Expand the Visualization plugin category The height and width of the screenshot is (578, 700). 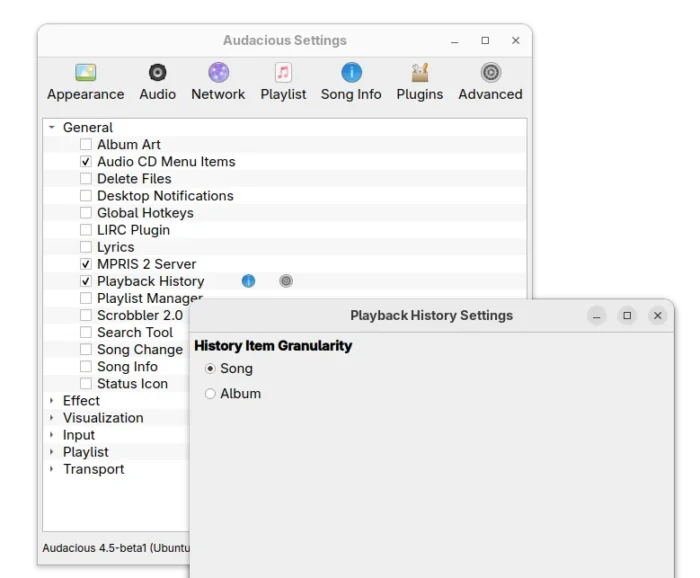point(52,418)
